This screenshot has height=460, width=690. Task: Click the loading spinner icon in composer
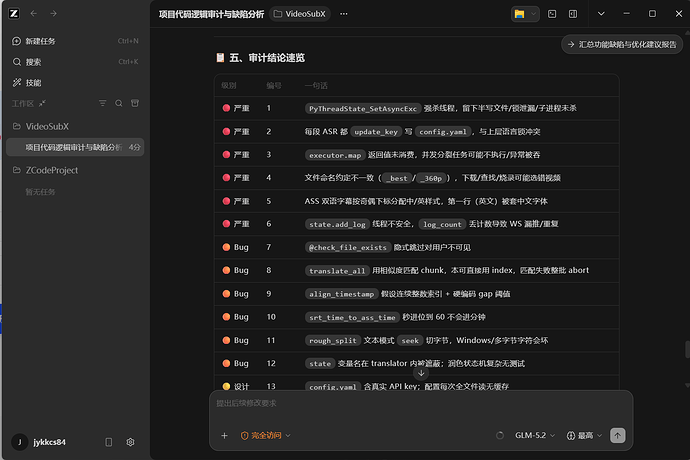pos(500,435)
